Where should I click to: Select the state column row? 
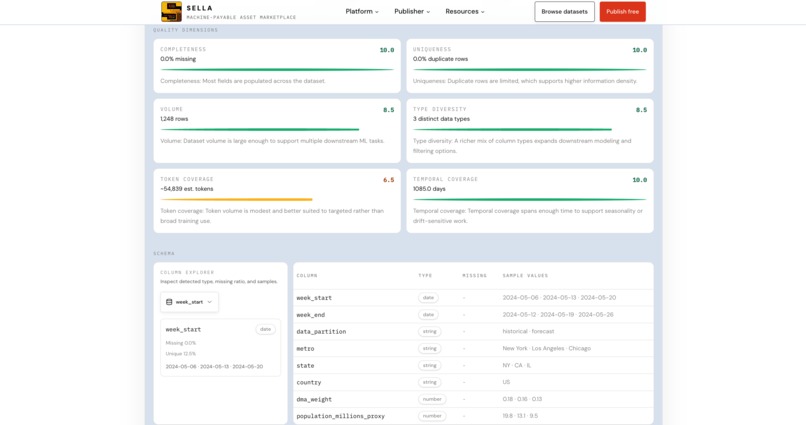click(473, 365)
